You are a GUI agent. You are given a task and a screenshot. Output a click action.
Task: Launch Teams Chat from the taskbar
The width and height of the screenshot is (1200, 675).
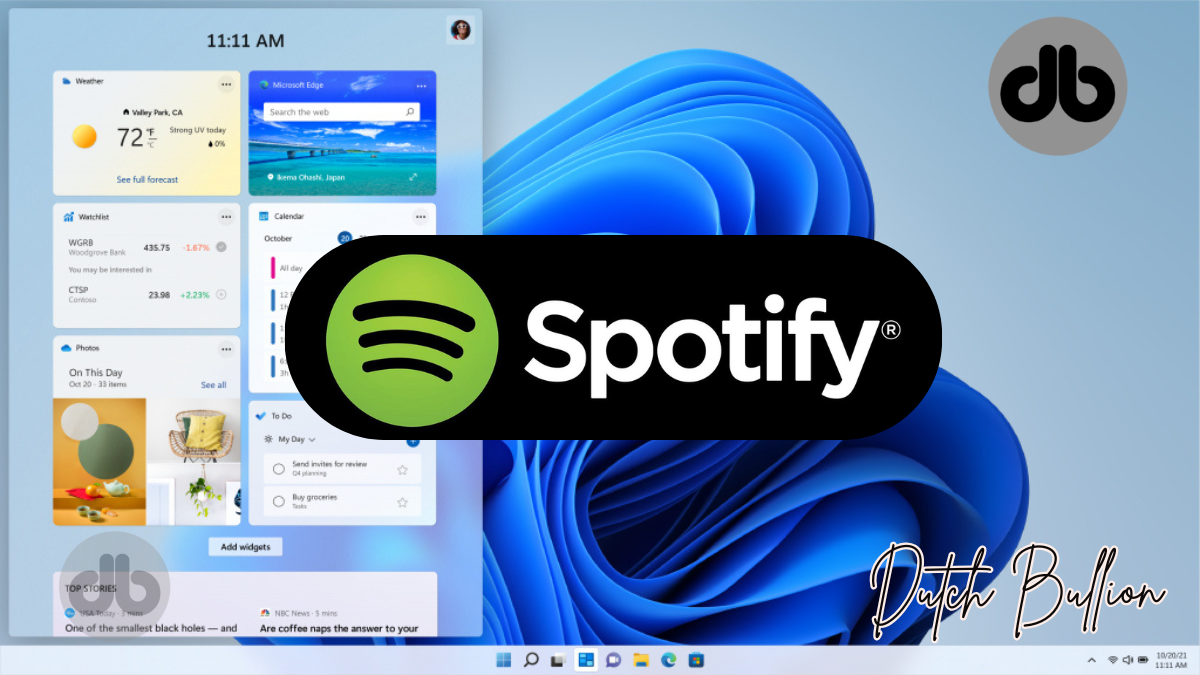coord(614,660)
